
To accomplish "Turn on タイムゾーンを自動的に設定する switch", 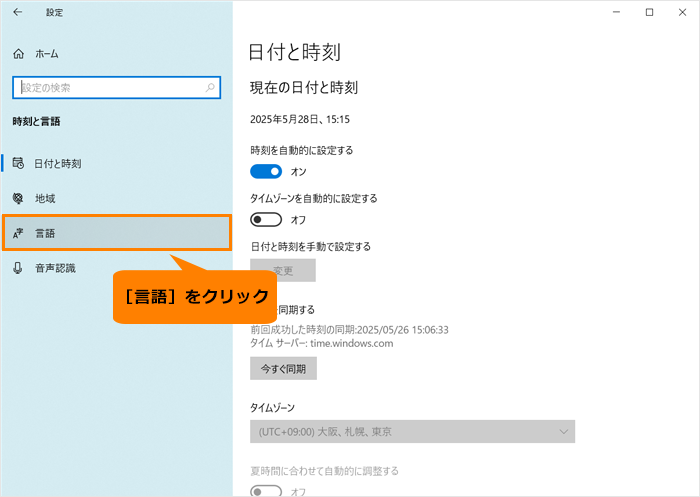I will [x=266, y=220].
